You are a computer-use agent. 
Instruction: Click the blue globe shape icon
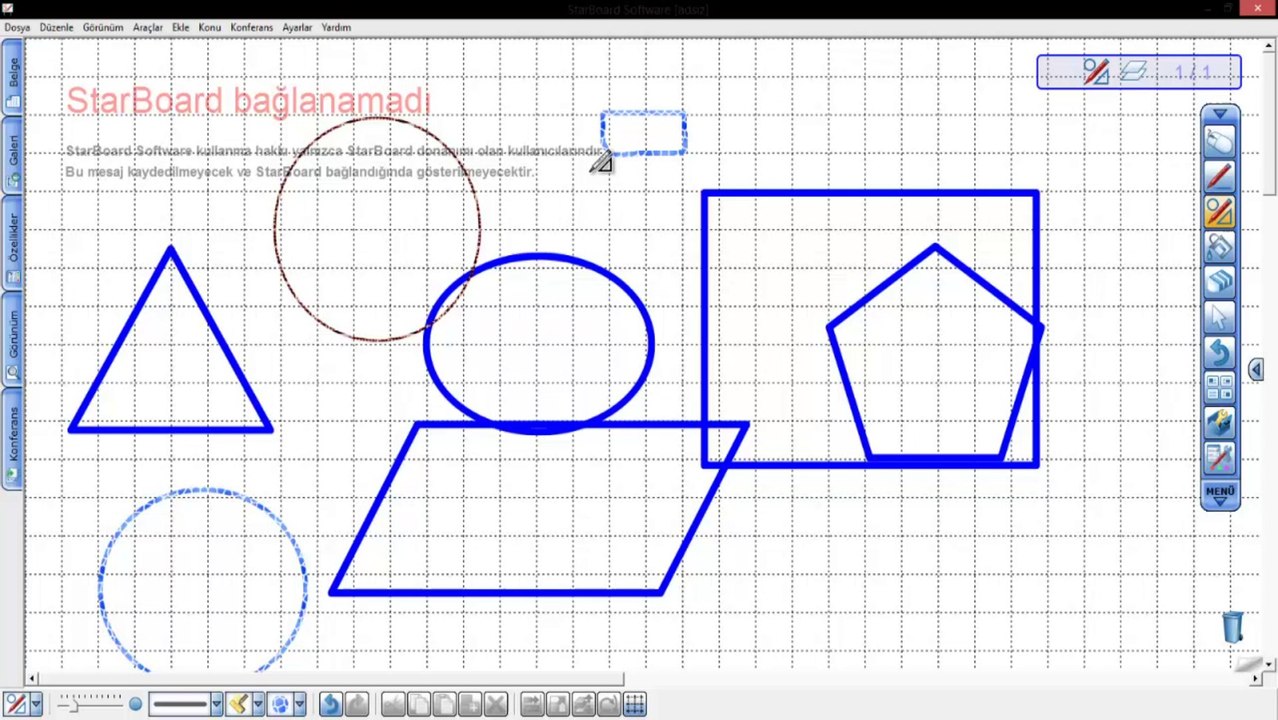coord(280,704)
